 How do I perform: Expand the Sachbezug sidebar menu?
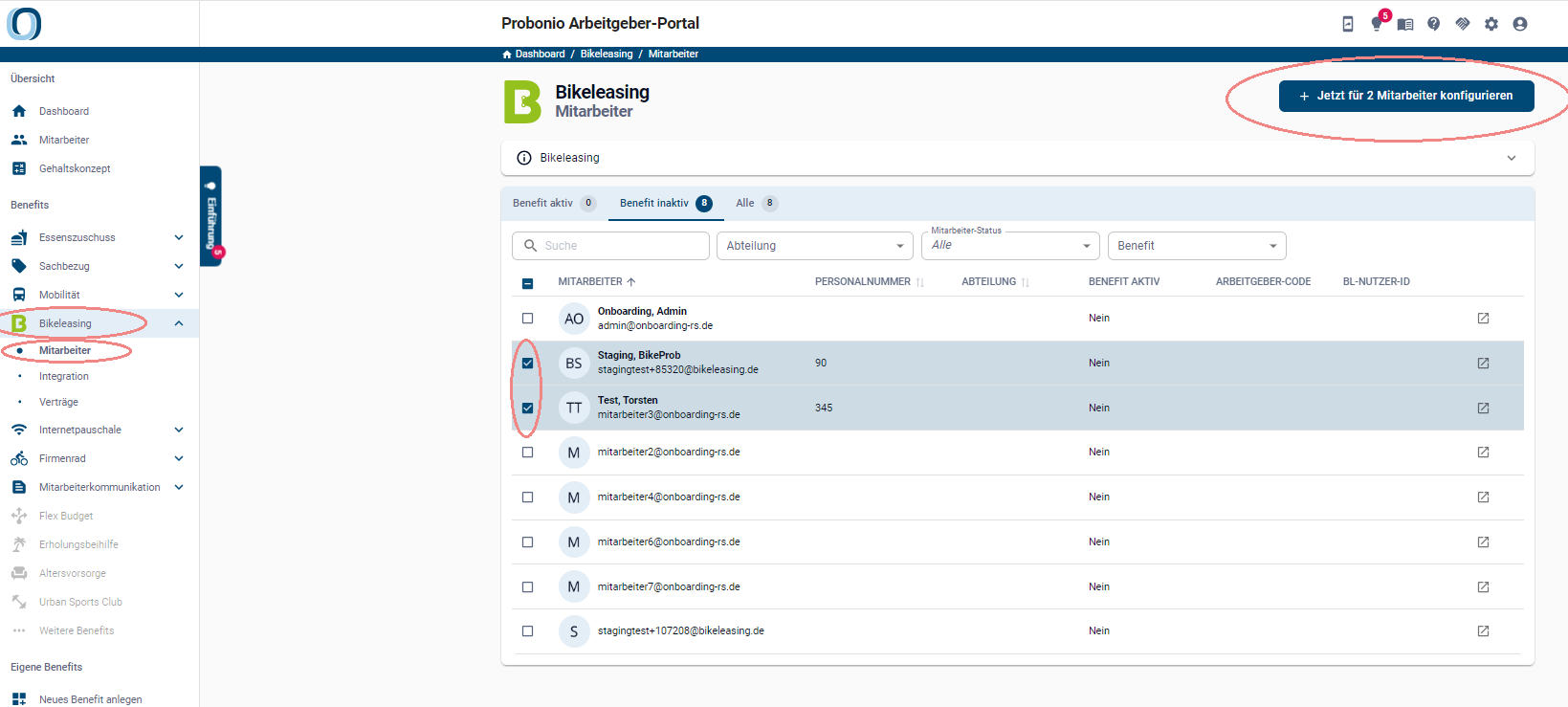179,266
